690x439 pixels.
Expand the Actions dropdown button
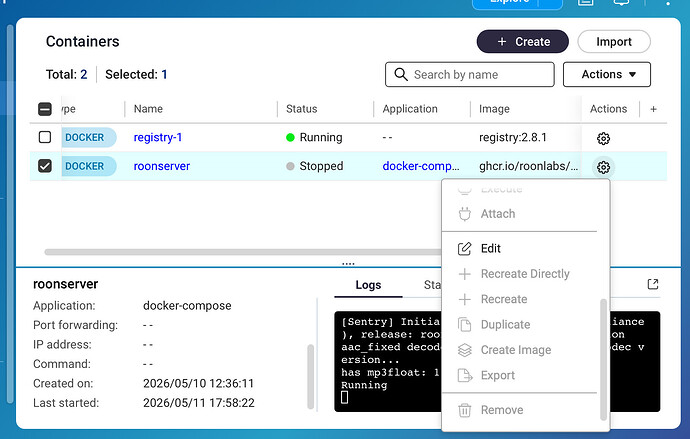coord(606,74)
